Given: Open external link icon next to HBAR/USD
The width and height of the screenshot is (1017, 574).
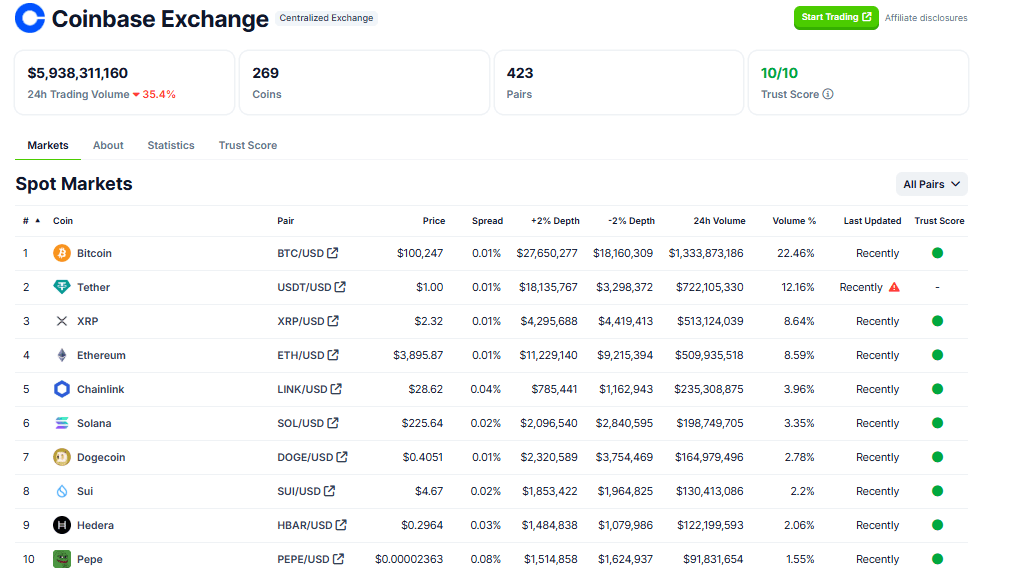Looking at the screenshot, I should [341, 525].
